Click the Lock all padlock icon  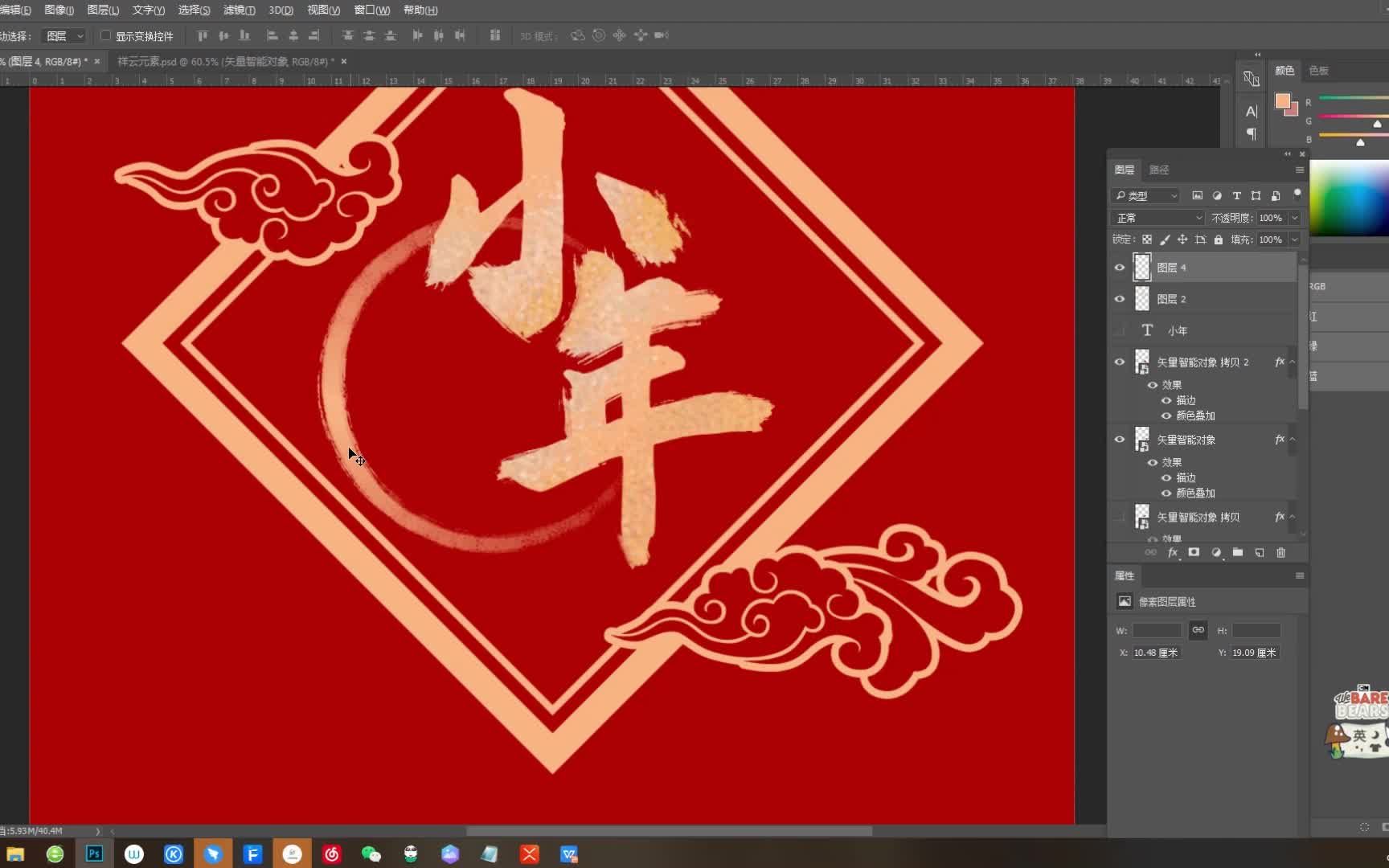point(1218,240)
